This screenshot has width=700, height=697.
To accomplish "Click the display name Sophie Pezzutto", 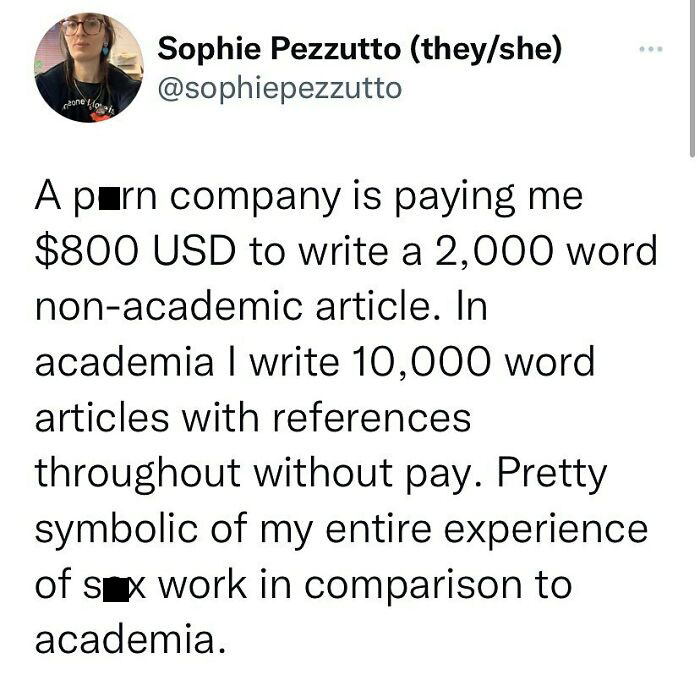I will (x=279, y=48).
